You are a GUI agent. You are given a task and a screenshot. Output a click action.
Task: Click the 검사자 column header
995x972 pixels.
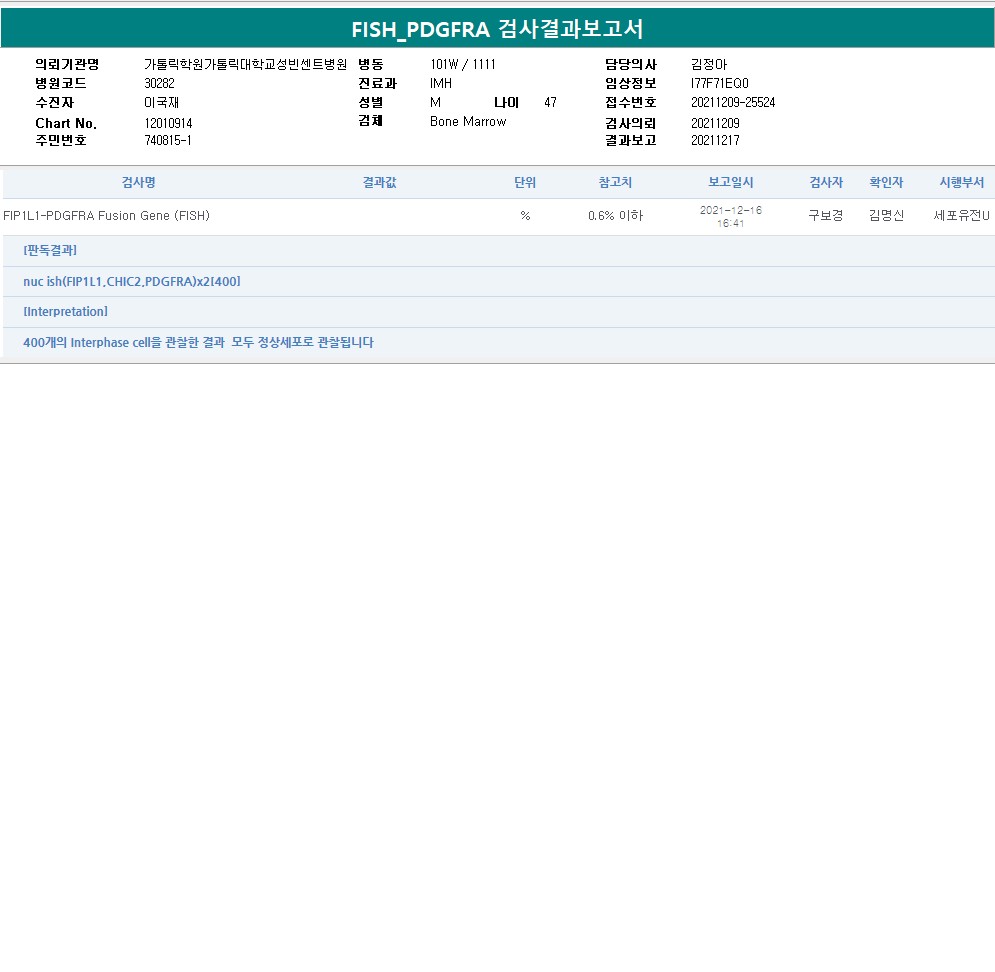(x=826, y=182)
